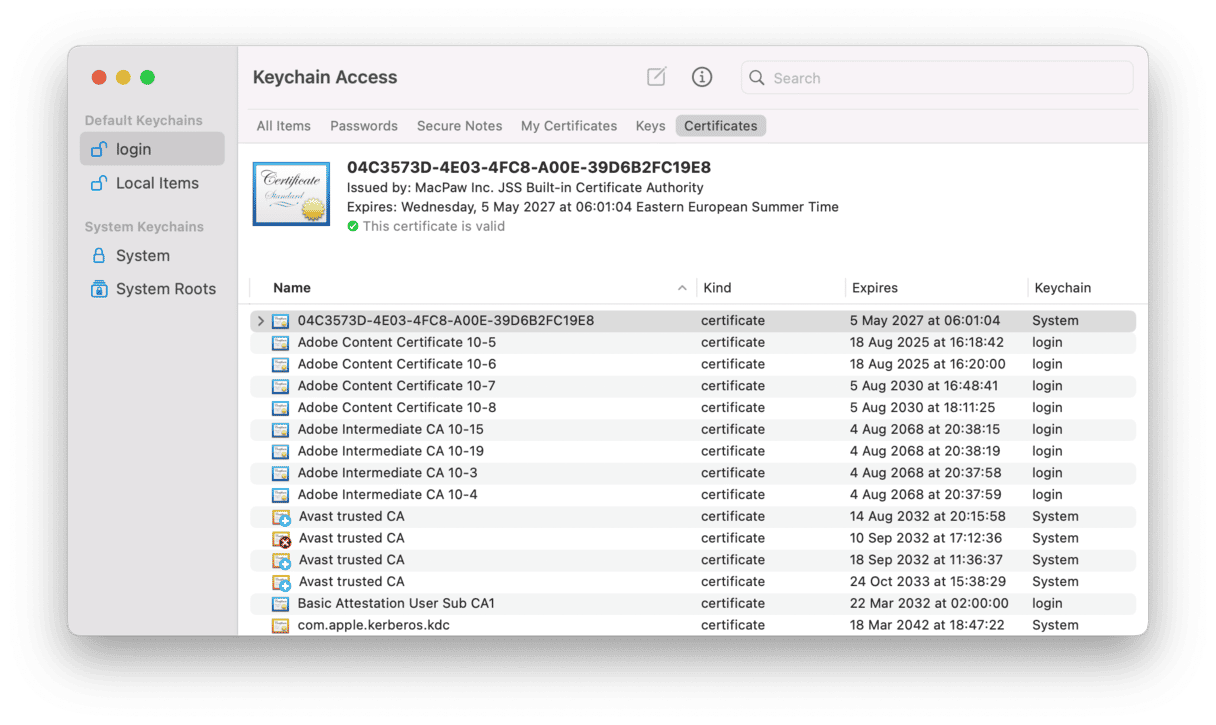
Task: Click the green zoom window button
Action: (147, 77)
